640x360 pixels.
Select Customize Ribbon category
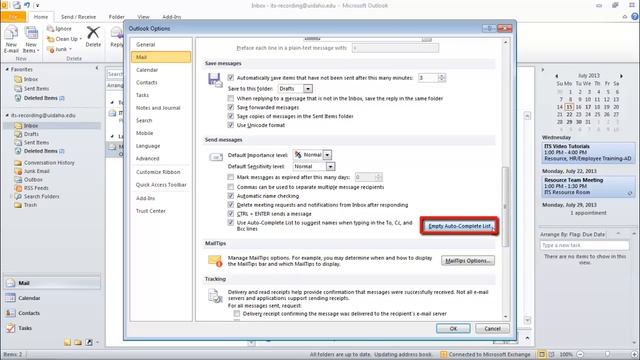tap(161, 172)
